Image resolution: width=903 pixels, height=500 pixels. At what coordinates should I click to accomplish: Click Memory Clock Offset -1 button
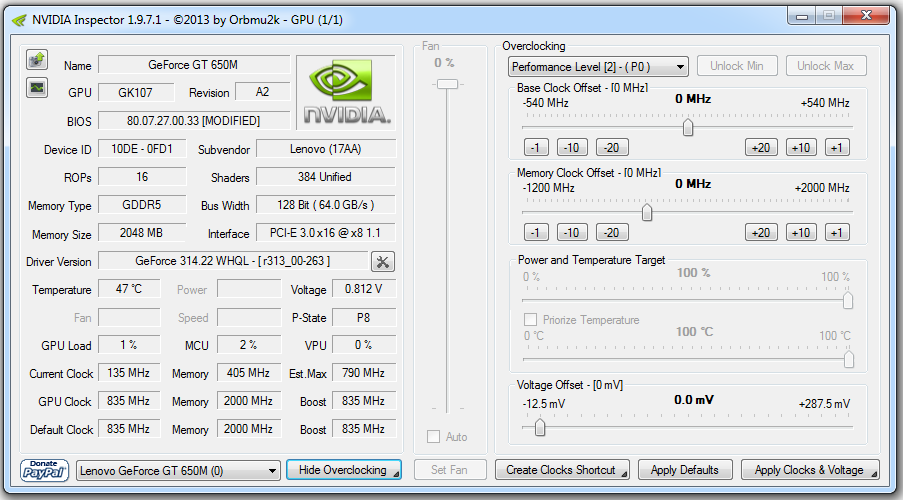tap(536, 233)
